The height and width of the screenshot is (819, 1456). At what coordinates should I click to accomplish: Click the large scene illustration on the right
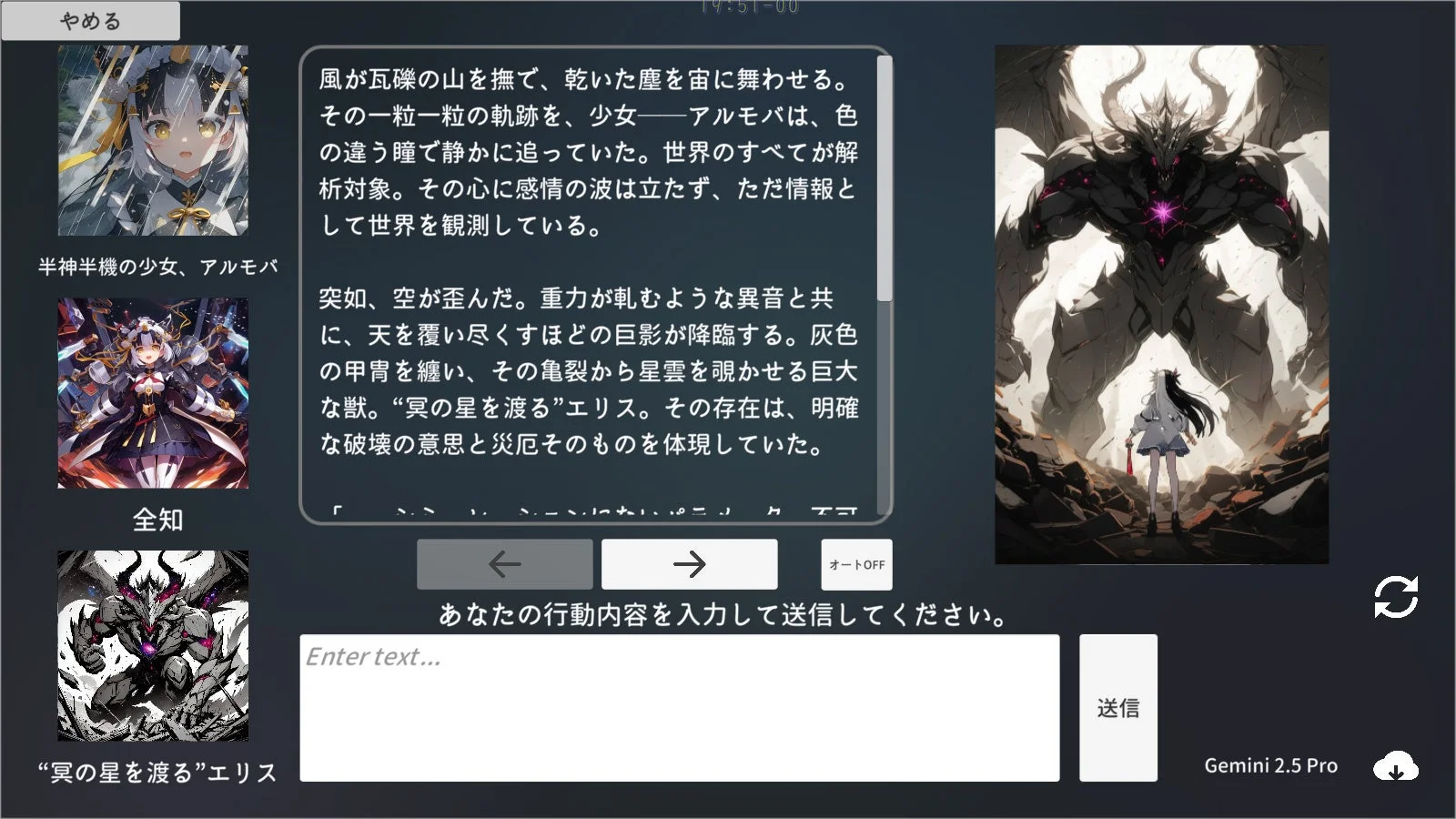point(1160,300)
